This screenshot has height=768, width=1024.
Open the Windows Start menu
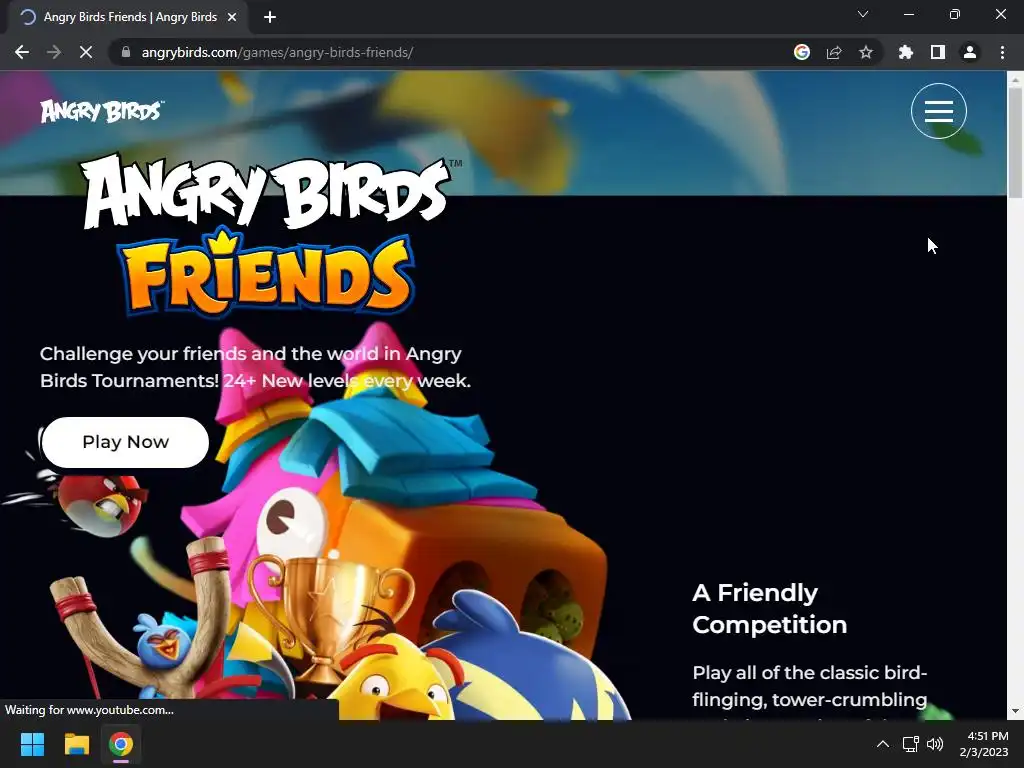(x=32, y=744)
